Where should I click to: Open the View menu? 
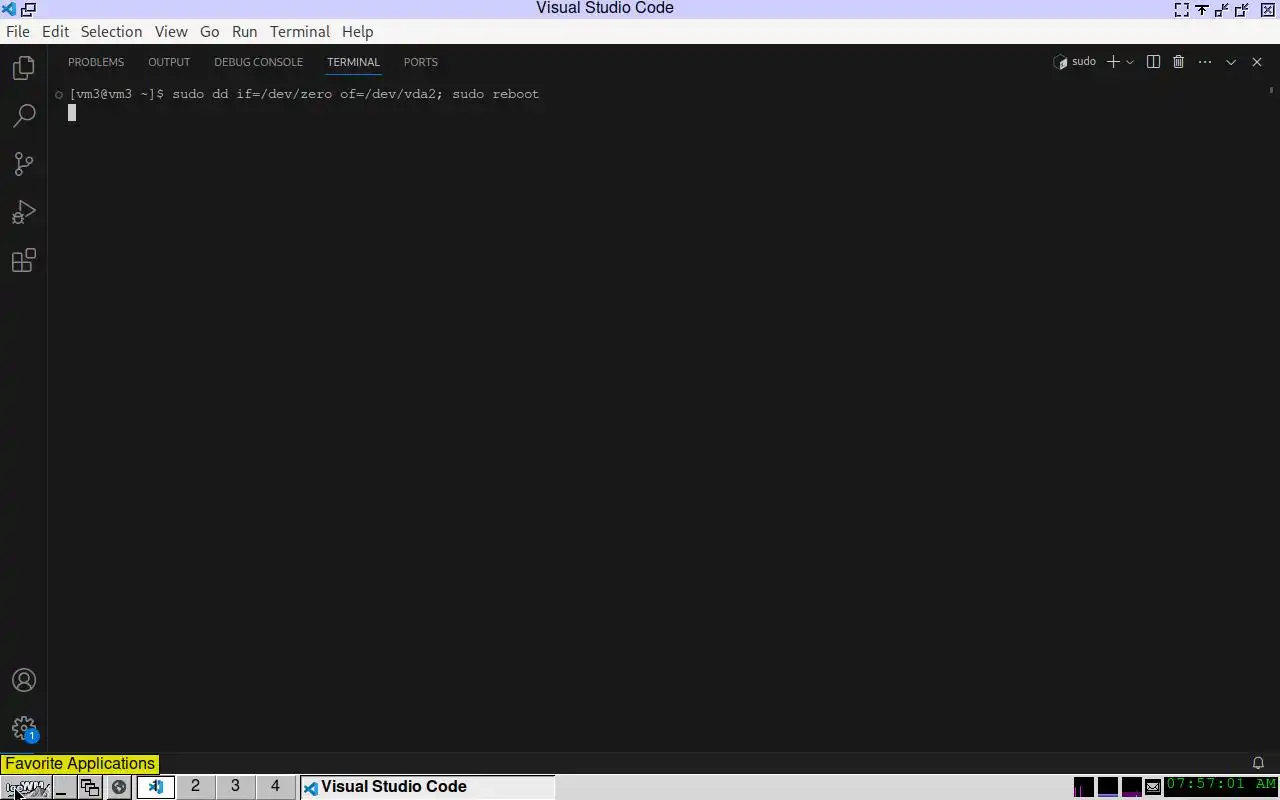171,32
